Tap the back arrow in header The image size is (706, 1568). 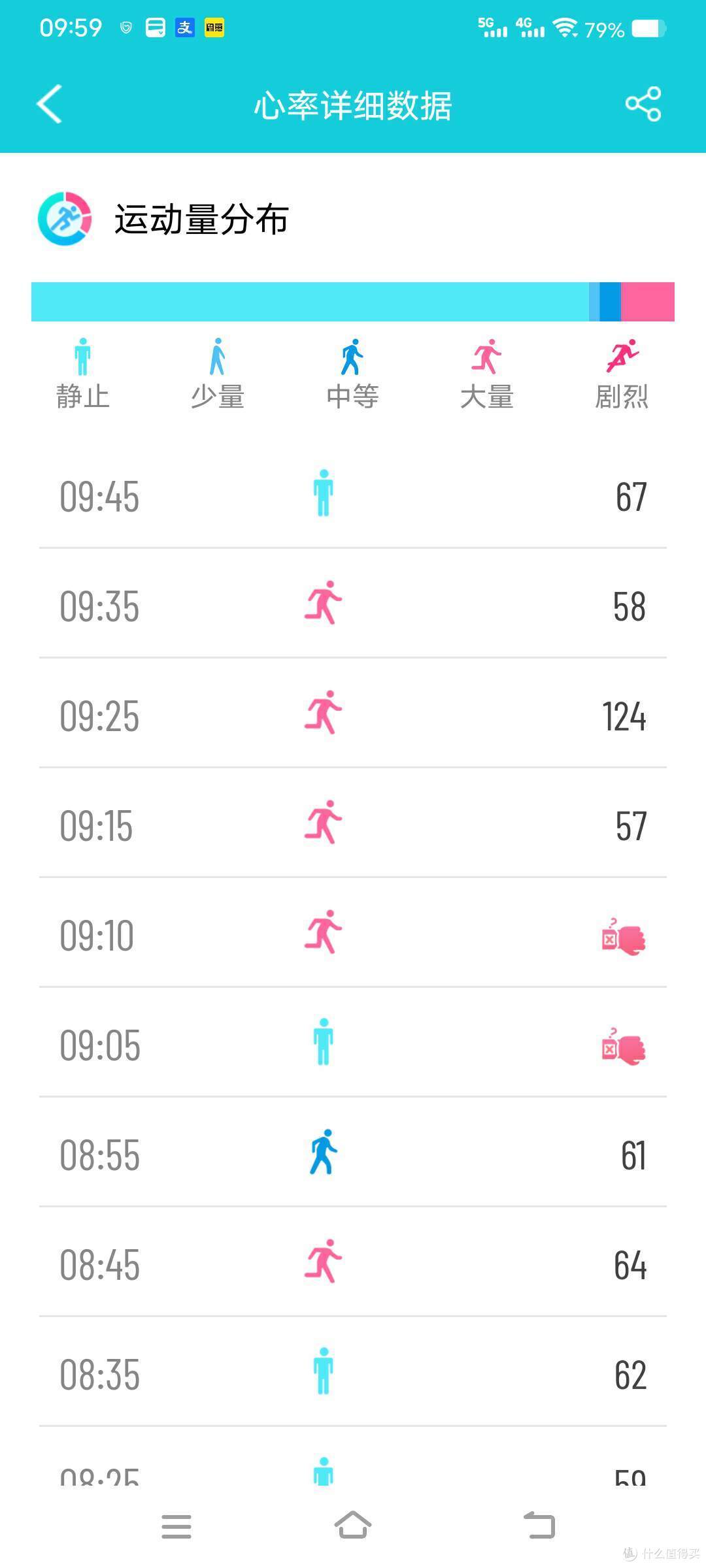click(50, 104)
